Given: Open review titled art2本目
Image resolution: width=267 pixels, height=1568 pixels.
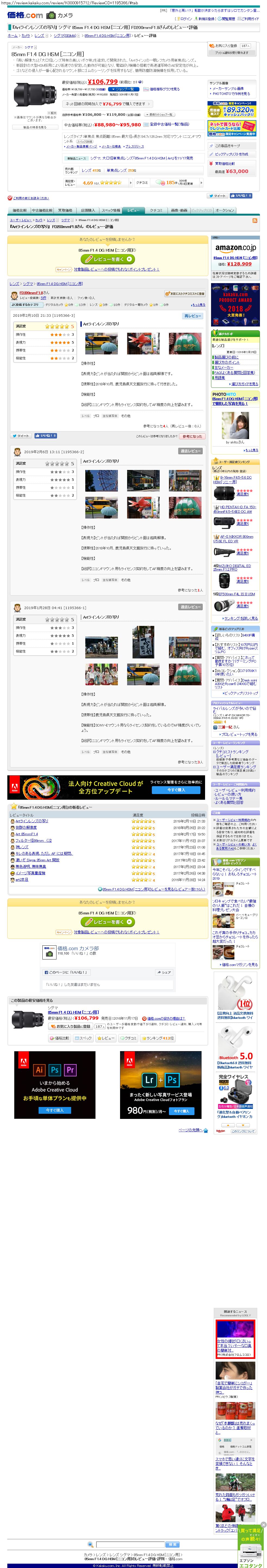Looking at the screenshot, I should (x=22, y=879).
